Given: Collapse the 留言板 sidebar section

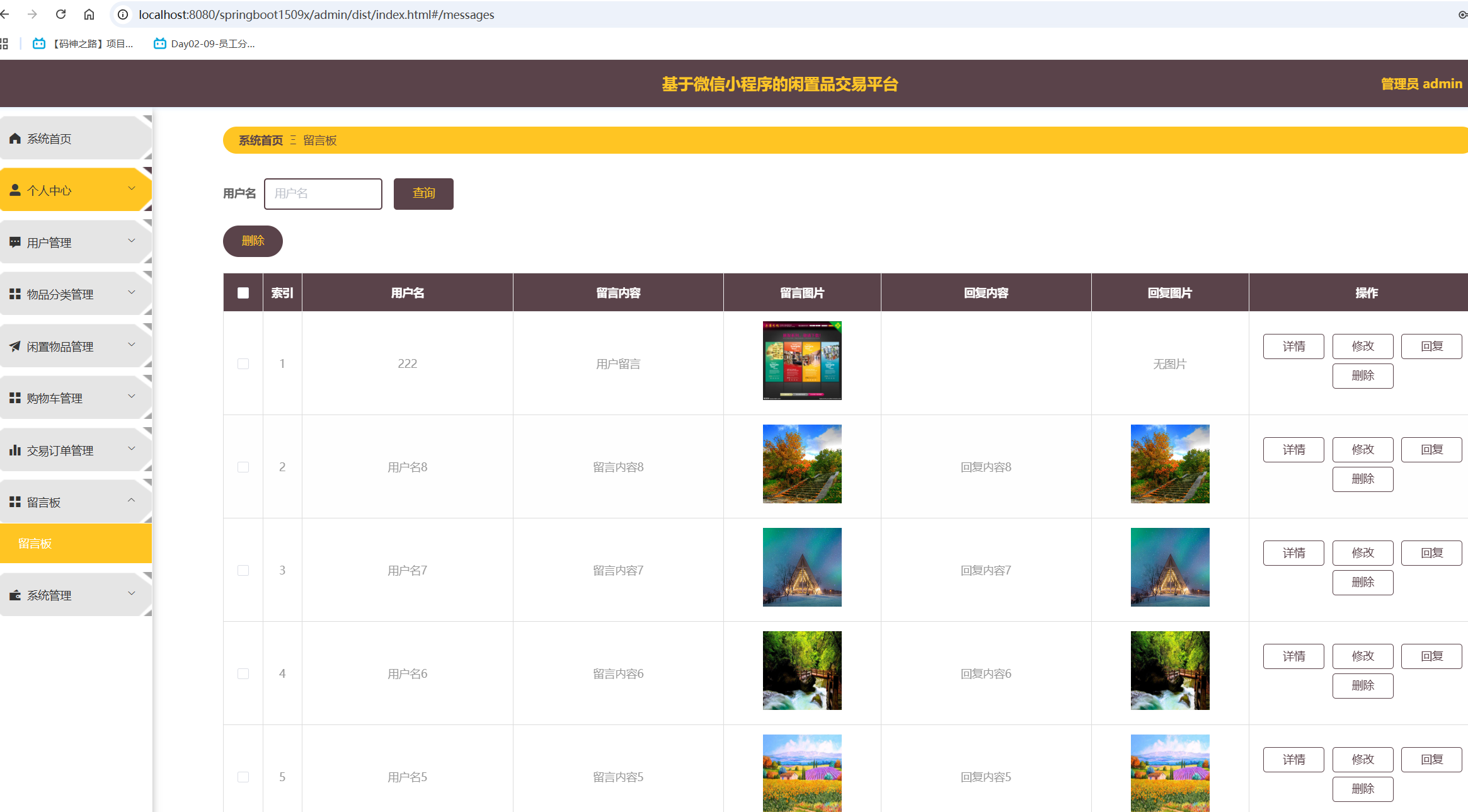Looking at the screenshot, I should [x=132, y=501].
